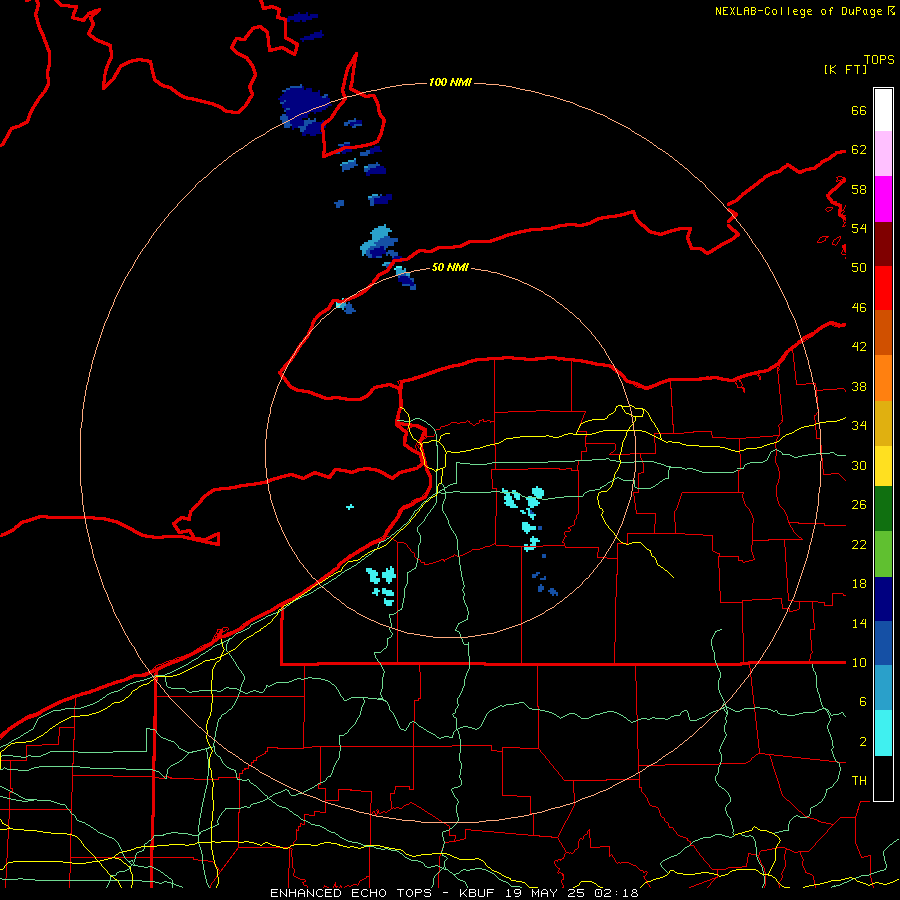Click the legend value 22
This screenshot has width=900, height=900.
pos(859,544)
